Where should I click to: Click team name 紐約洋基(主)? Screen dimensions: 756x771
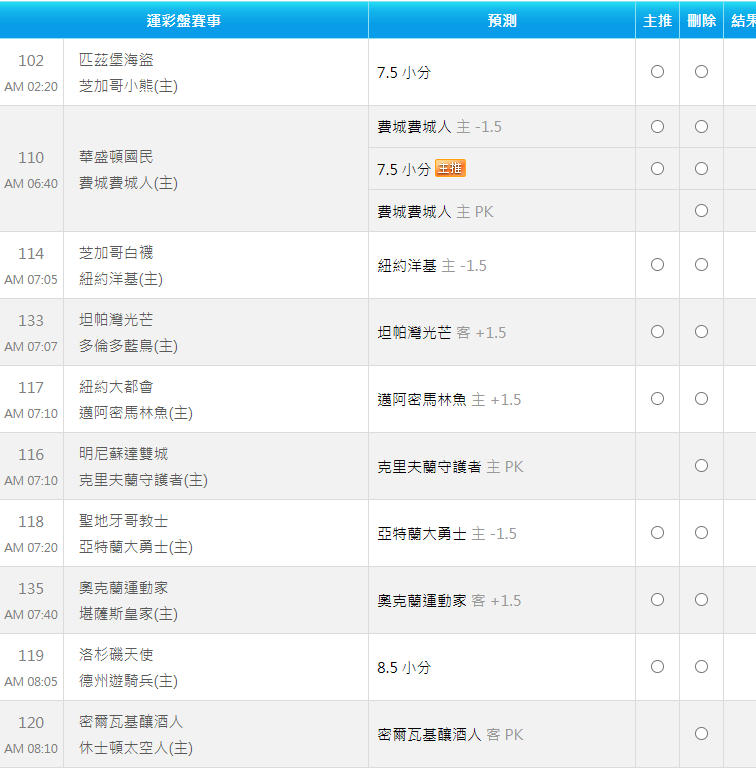pos(121,279)
